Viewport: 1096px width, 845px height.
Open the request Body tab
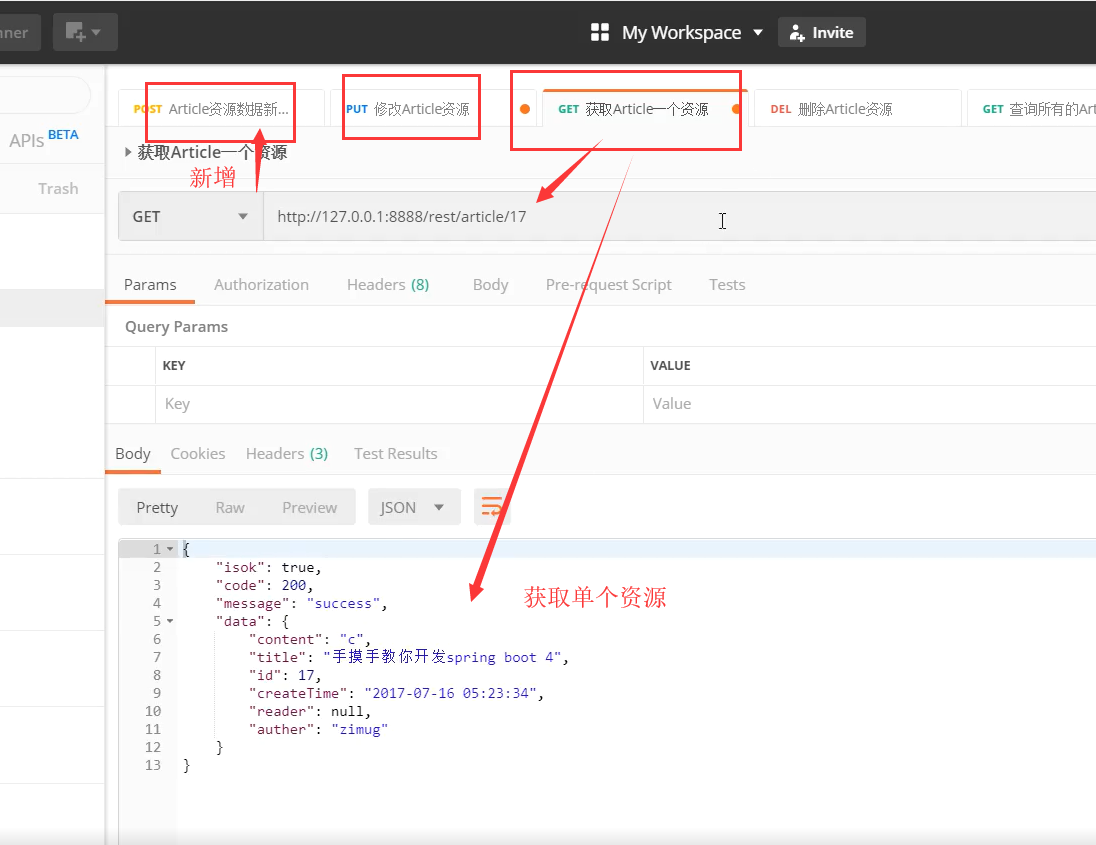pyautogui.click(x=491, y=284)
